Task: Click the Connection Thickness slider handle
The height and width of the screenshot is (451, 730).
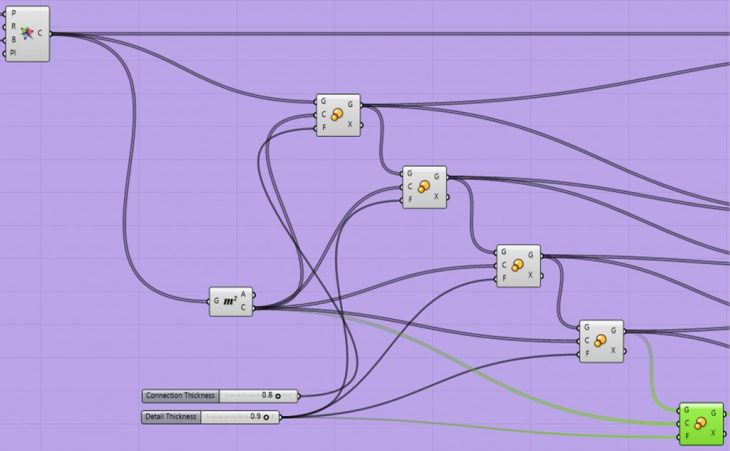Action: [278, 396]
